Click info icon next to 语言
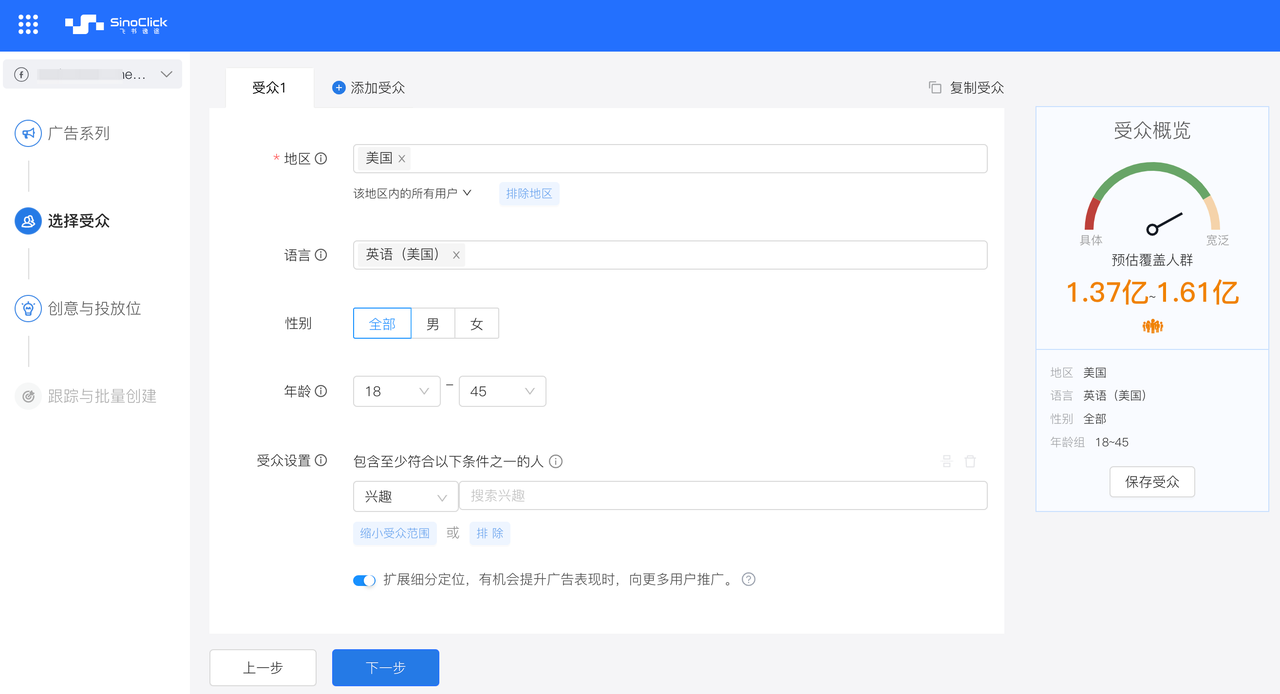 pyautogui.click(x=321, y=255)
